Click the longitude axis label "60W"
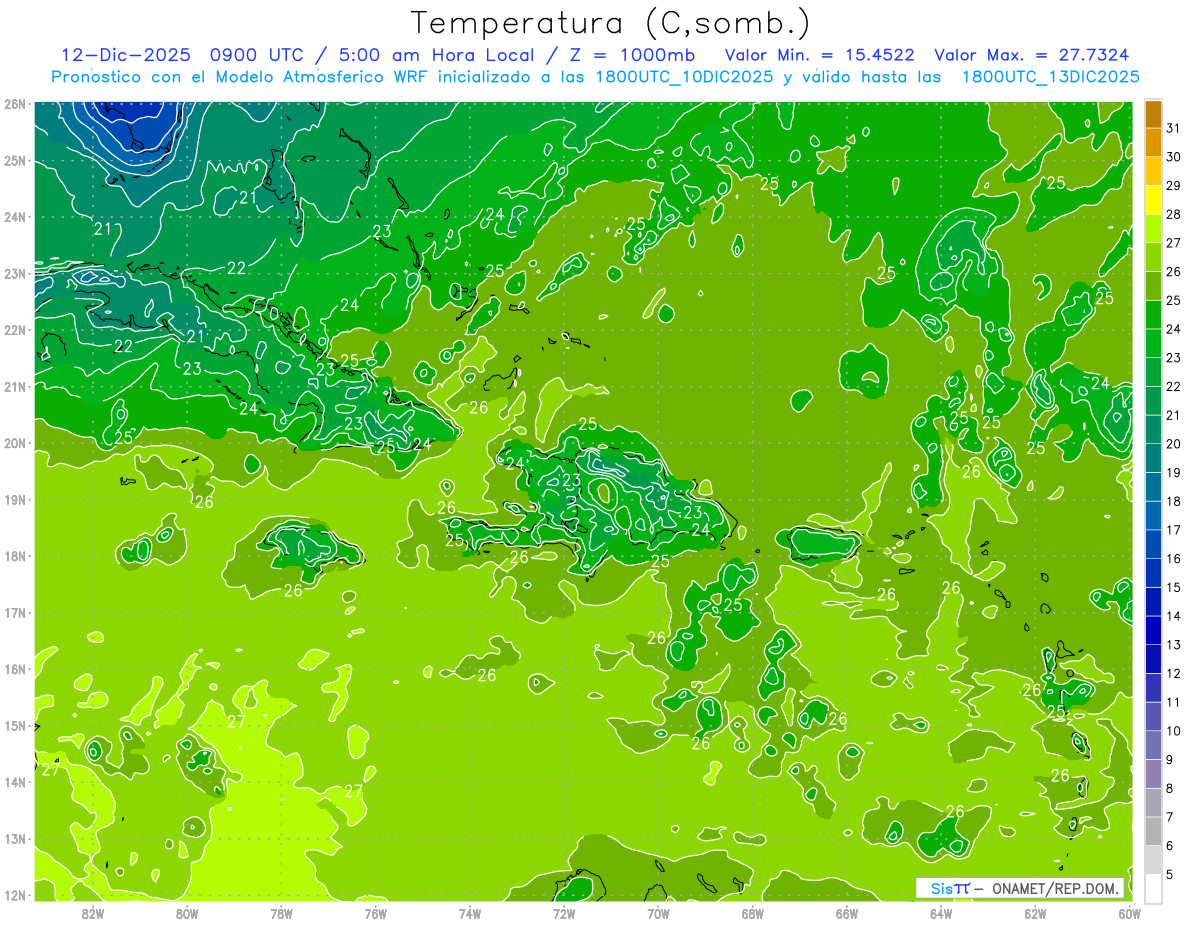Screen dimensions: 1200x927 point(1129,913)
